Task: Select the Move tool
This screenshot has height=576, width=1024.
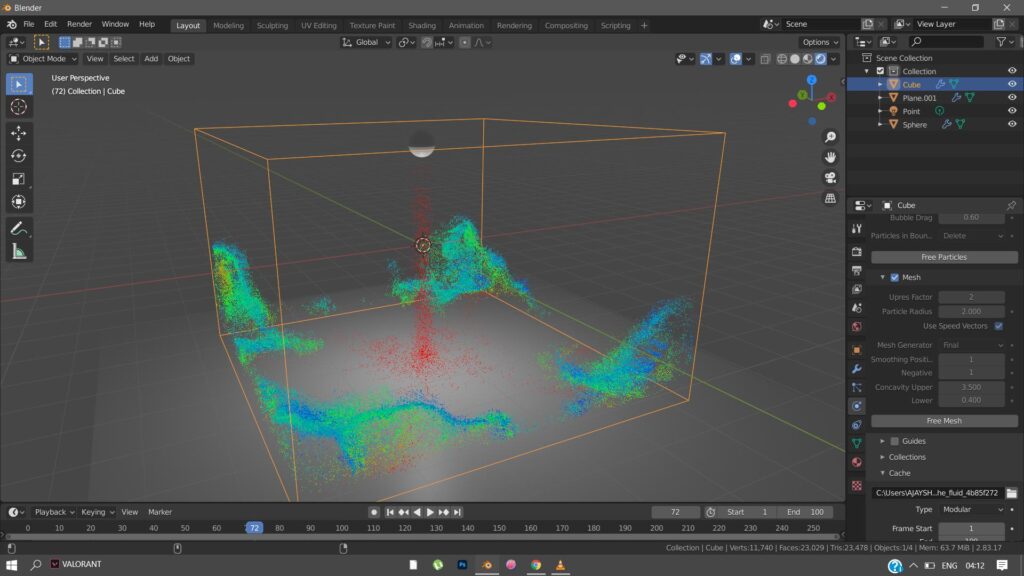Action: [x=19, y=133]
